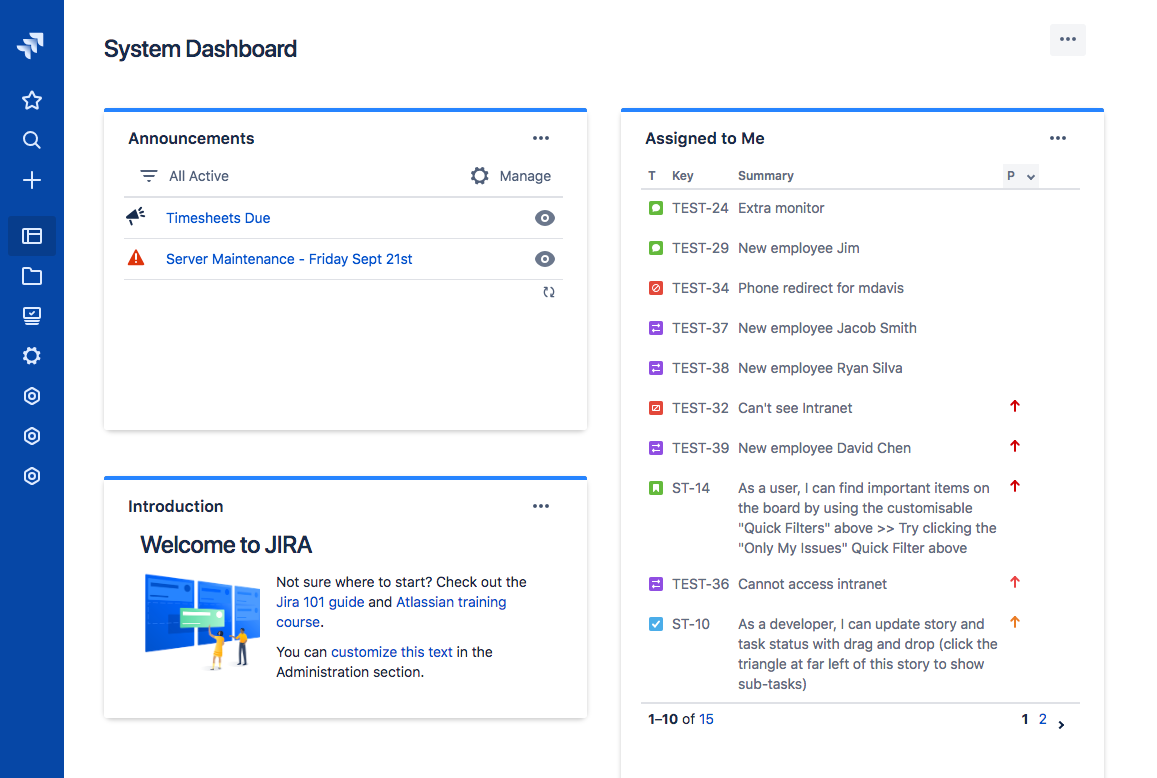Viewport: 1157px width, 778px height.
Task: Create a new issue with the plus icon
Action: tap(32, 180)
